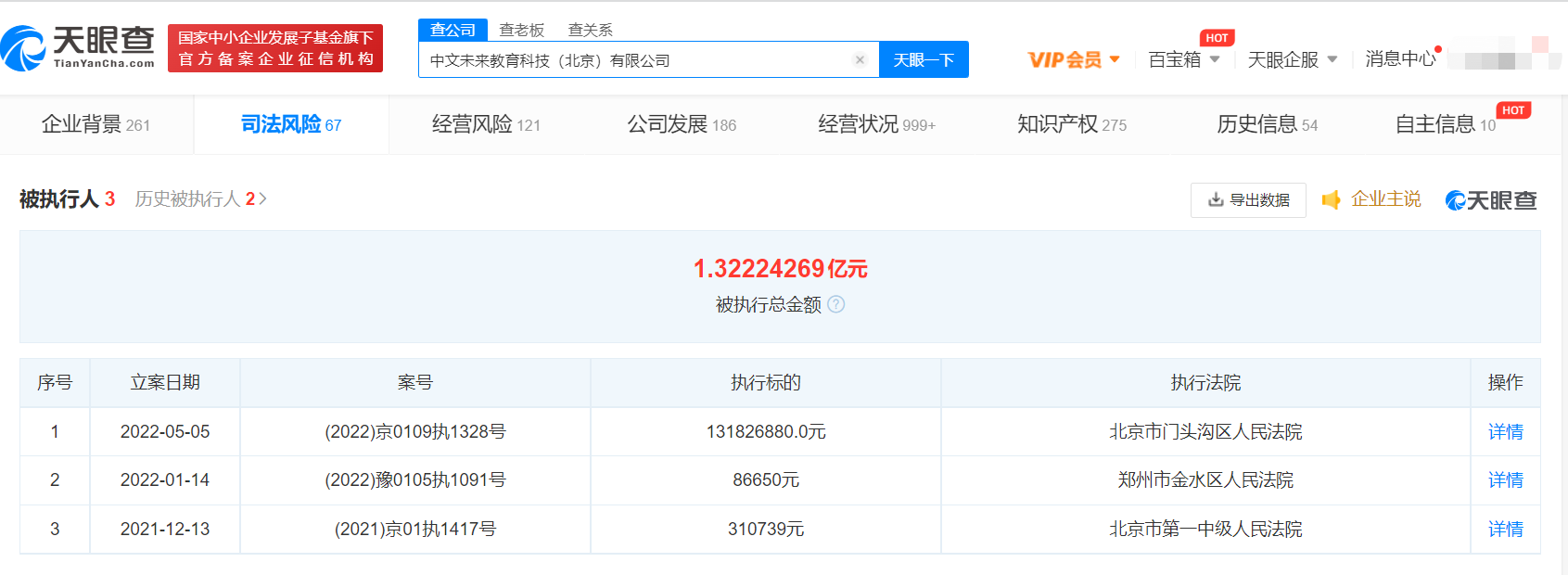Open the blurred user avatar area
The width and height of the screenshot is (1568, 575).
[1502, 55]
